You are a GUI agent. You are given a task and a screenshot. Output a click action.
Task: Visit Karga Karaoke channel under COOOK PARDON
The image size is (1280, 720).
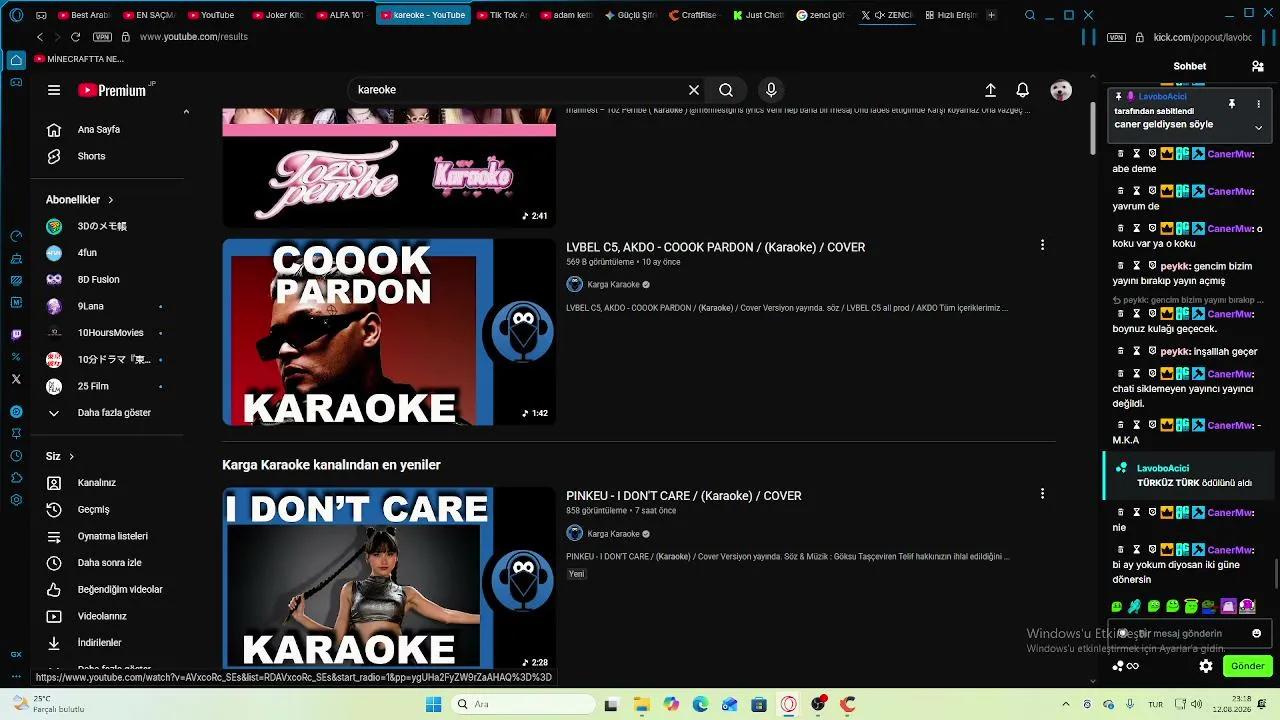point(613,285)
